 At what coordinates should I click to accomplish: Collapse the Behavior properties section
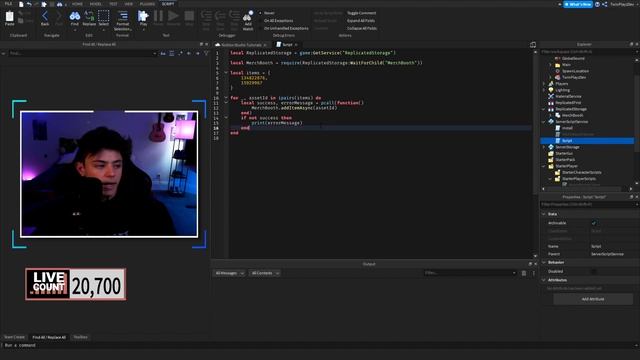tap(544, 262)
